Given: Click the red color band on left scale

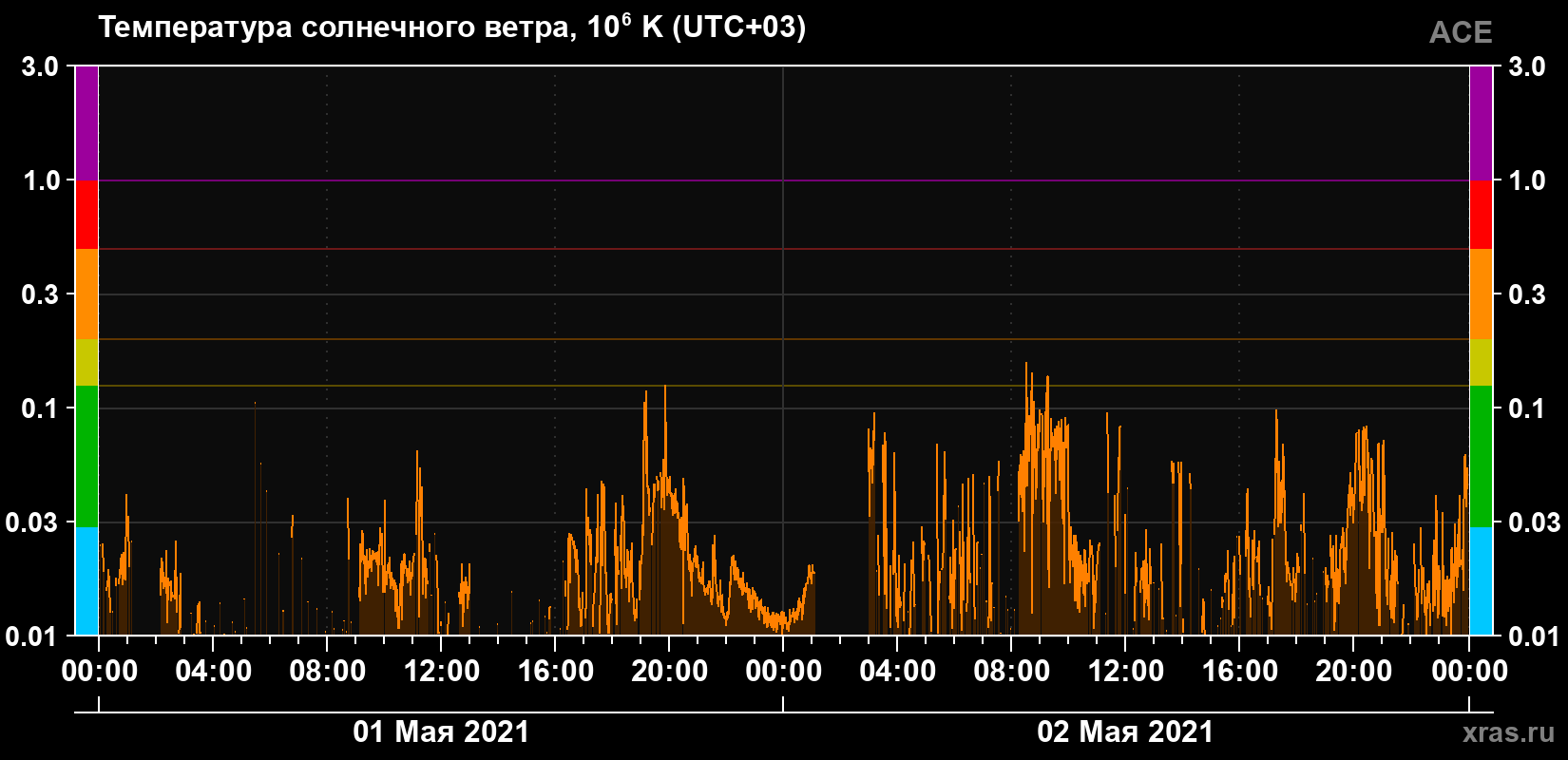Looking at the screenshot, I should pyautogui.click(x=86, y=215).
